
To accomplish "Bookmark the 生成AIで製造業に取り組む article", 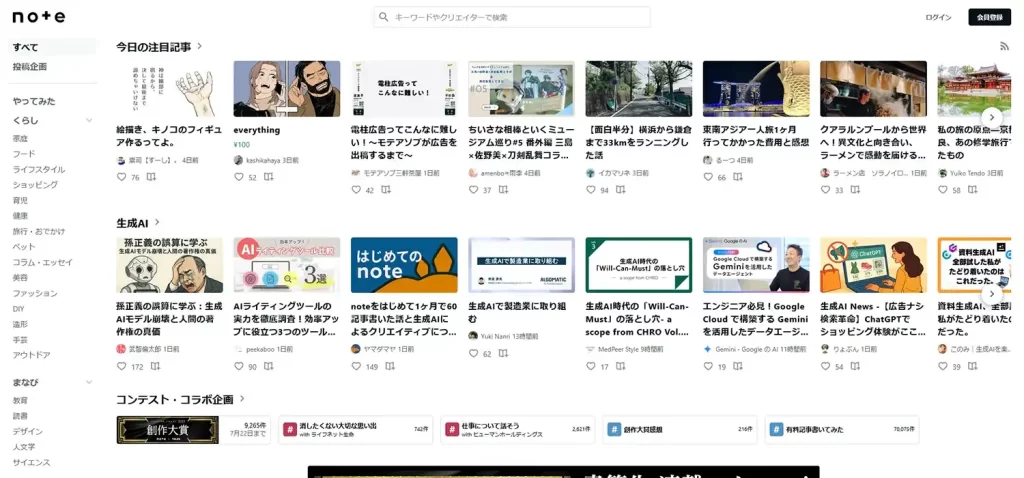I will pyautogui.click(x=503, y=354).
